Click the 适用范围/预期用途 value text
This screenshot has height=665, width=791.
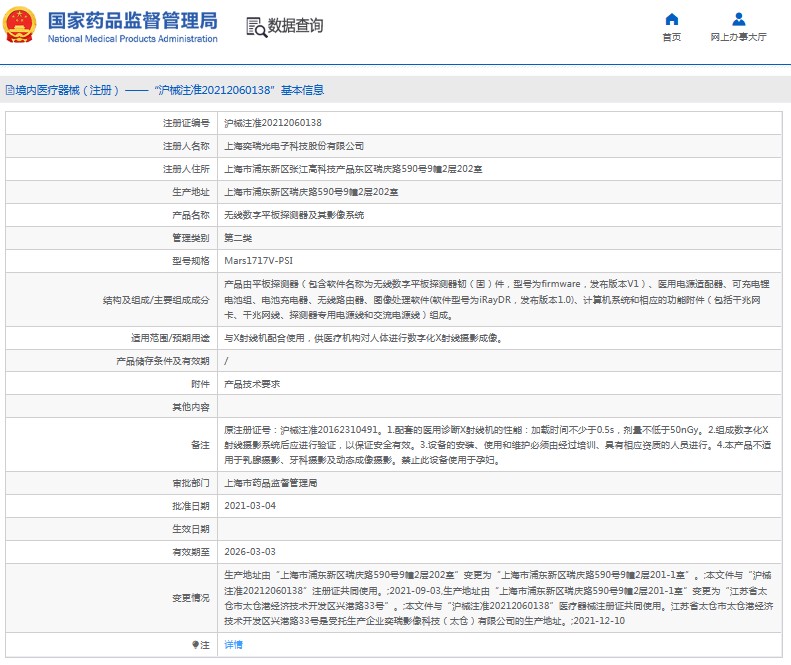364,338
